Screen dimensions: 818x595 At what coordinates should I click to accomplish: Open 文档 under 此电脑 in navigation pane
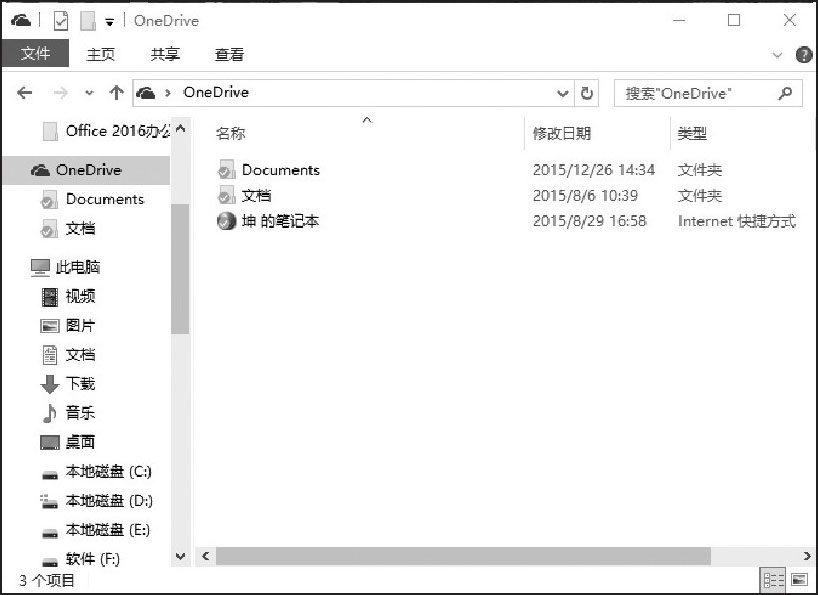coord(68,355)
